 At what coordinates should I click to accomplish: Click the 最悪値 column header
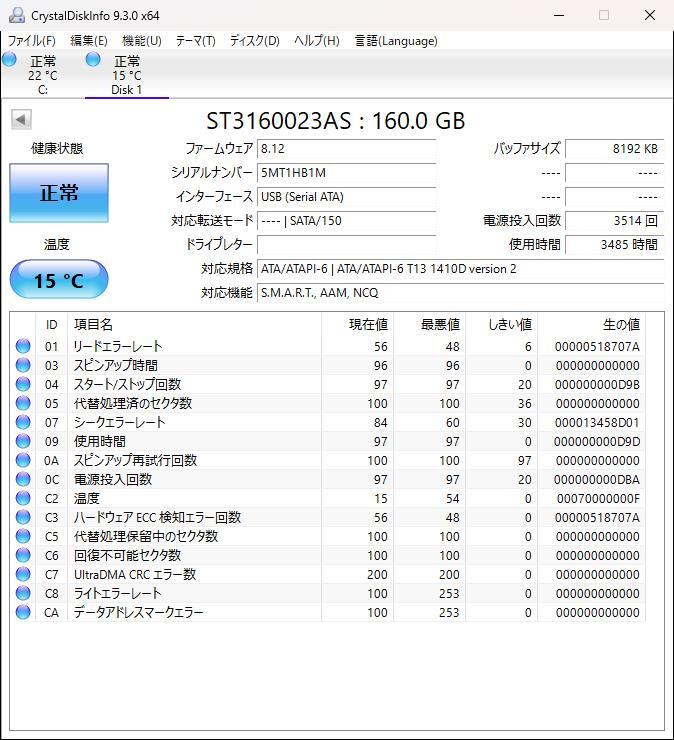click(x=430, y=325)
